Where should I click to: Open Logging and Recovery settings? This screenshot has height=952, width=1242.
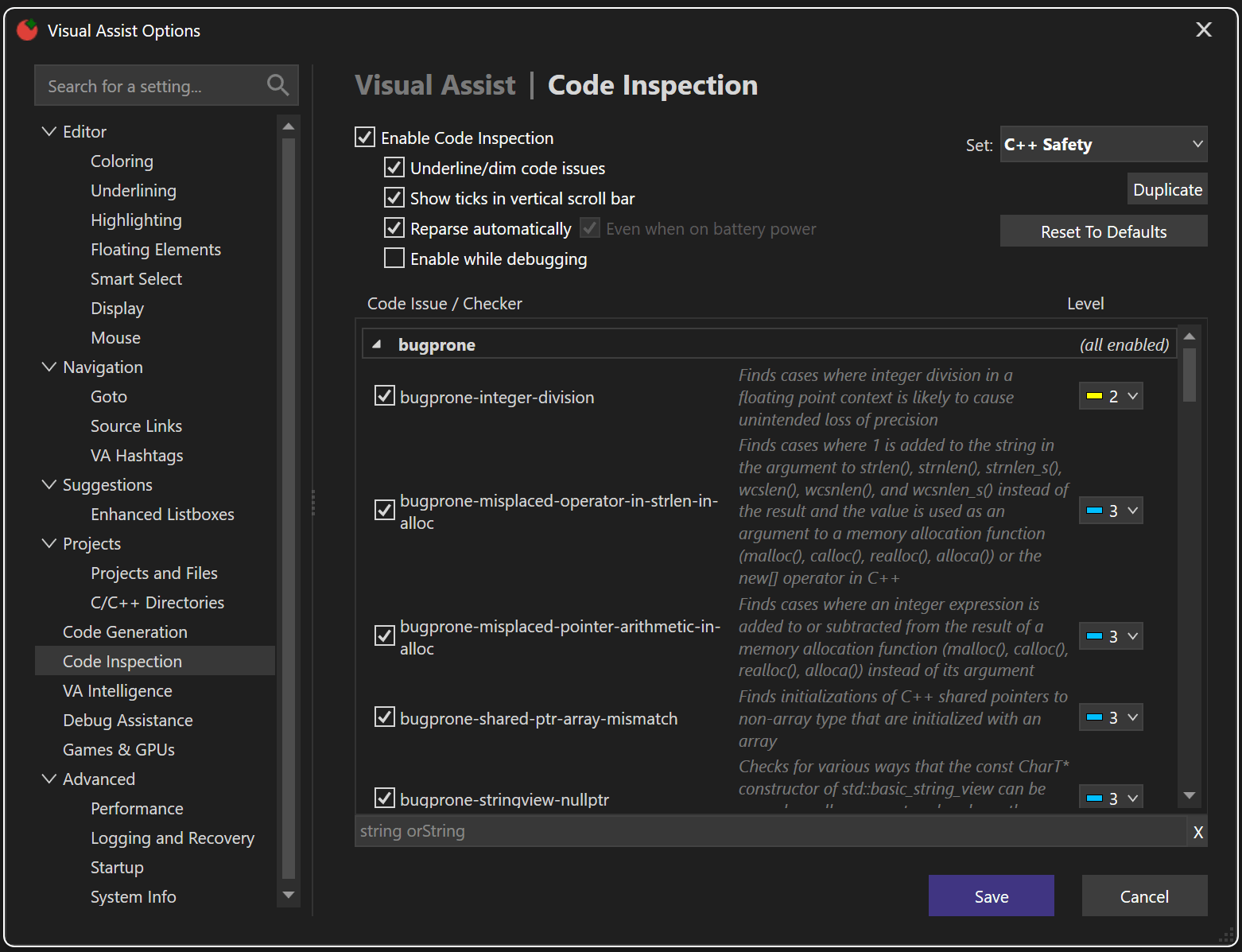(x=173, y=837)
